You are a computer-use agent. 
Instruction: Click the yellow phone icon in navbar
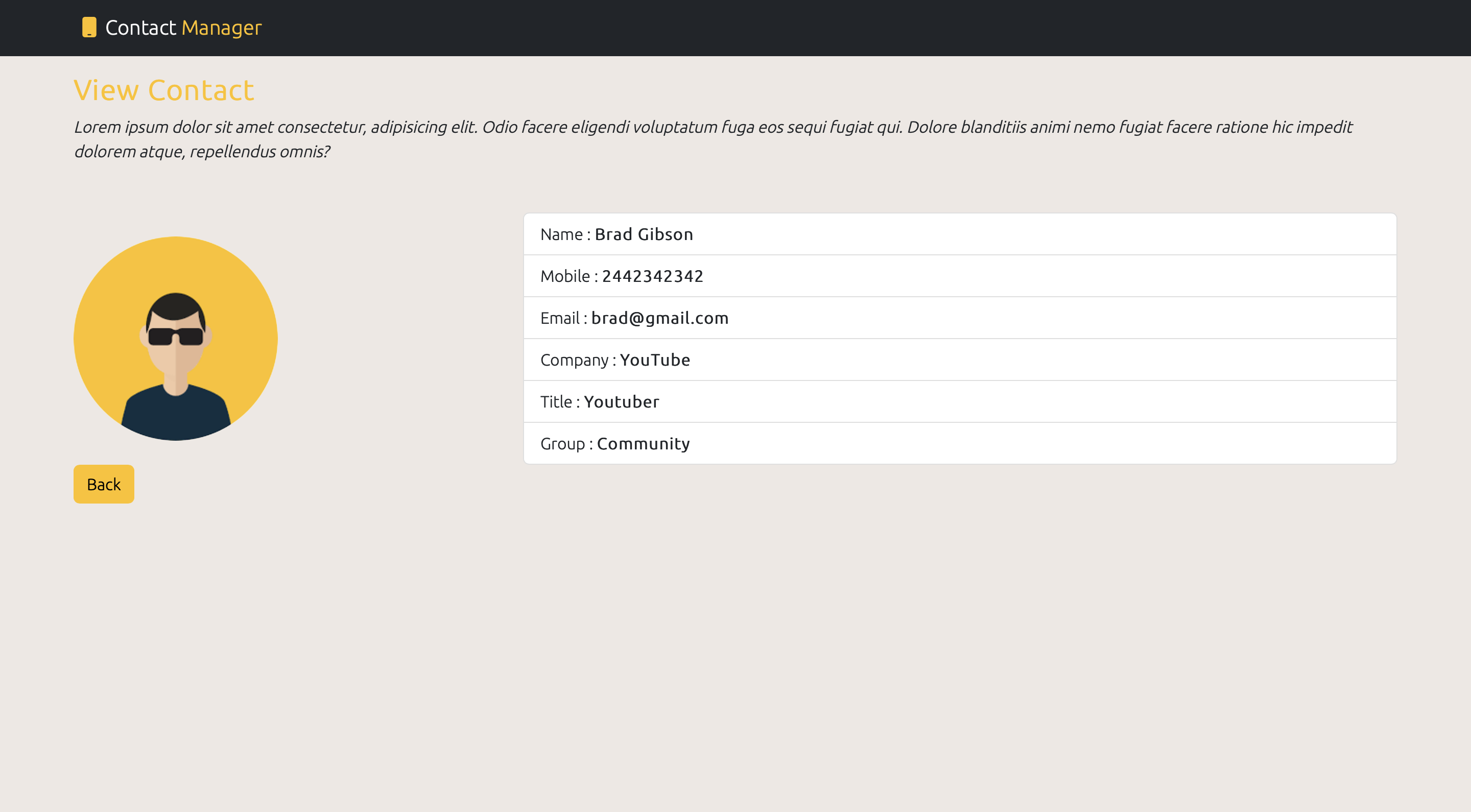[89, 28]
